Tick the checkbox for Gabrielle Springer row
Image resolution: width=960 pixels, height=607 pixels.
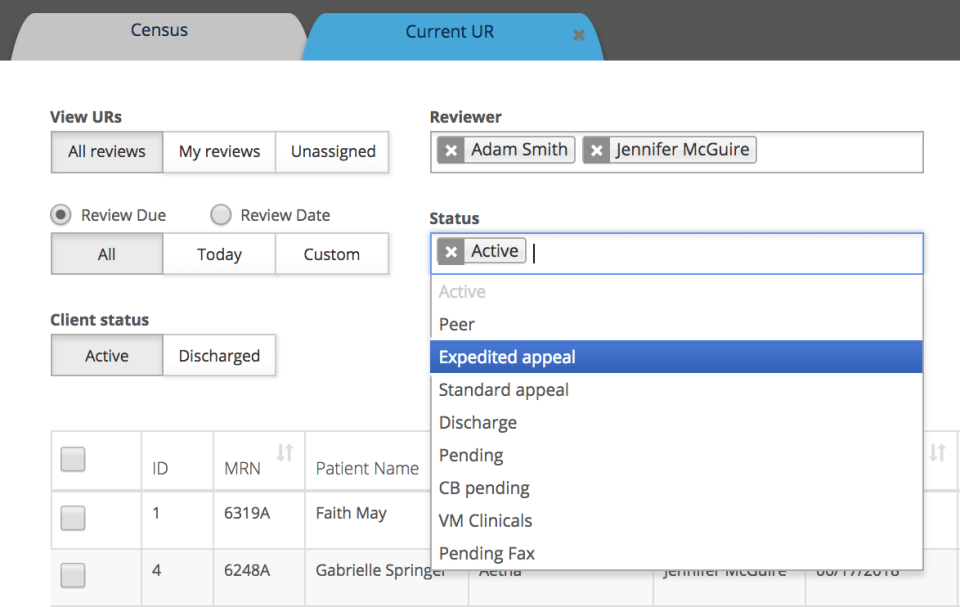(73, 575)
